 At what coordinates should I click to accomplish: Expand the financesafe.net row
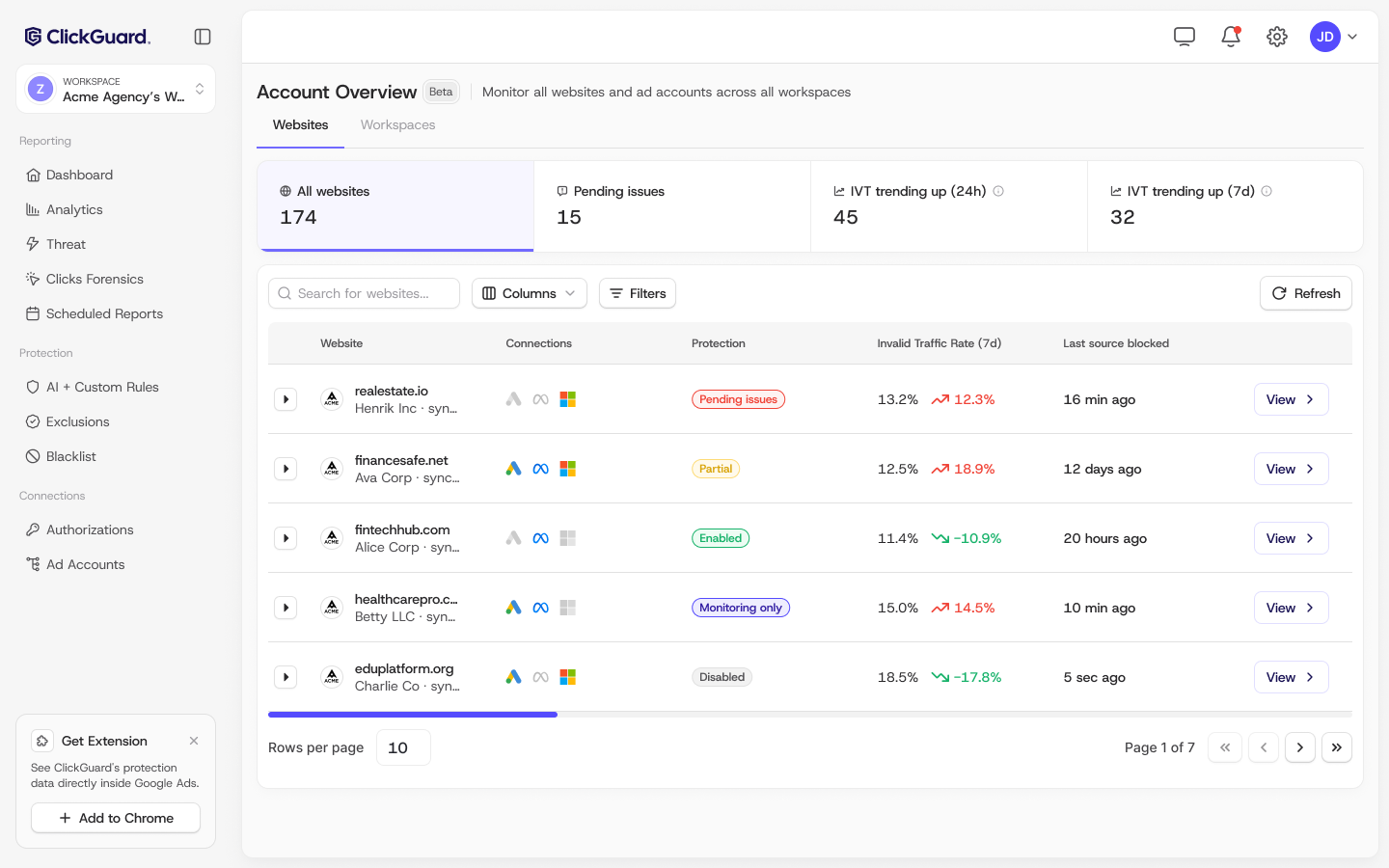[x=286, y=469]
